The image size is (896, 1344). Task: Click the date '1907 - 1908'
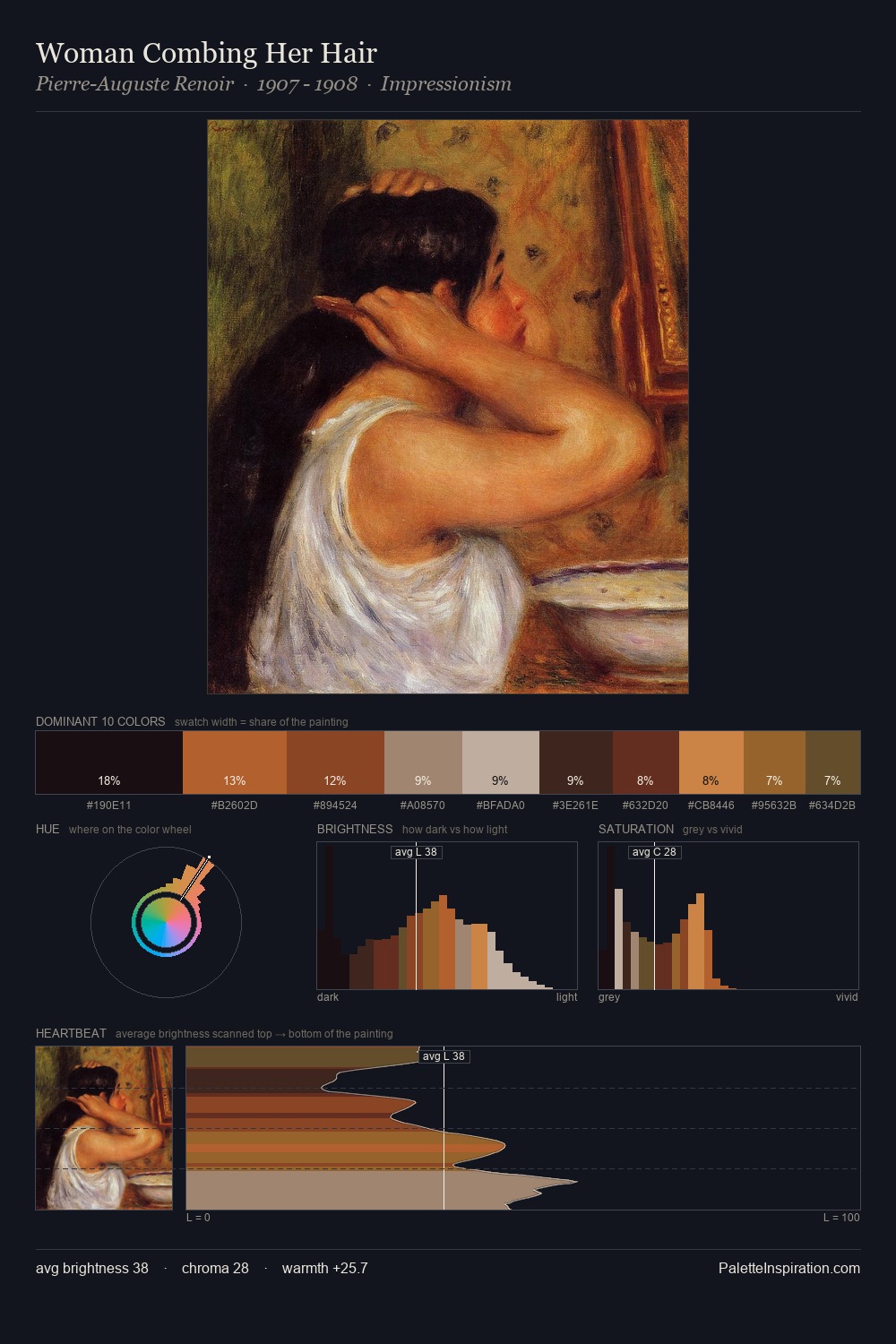(307, 84)
